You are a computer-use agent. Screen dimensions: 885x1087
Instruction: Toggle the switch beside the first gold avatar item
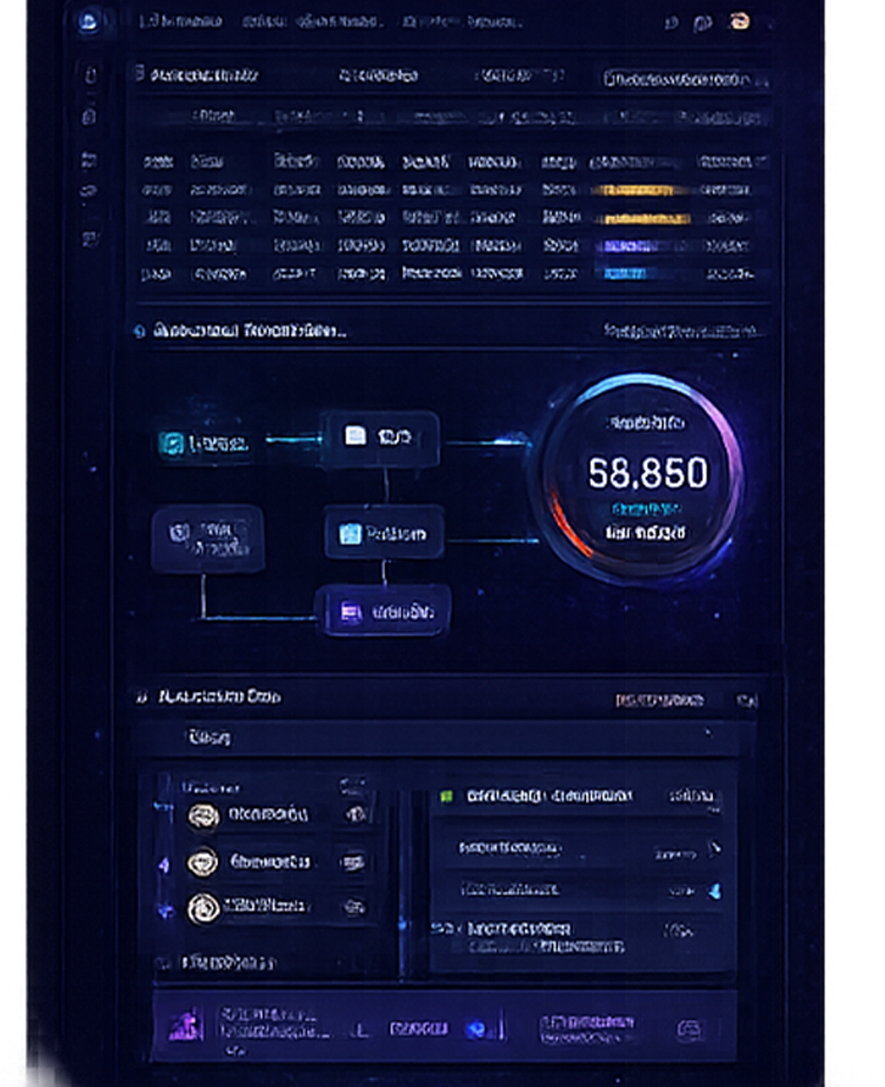355,815
